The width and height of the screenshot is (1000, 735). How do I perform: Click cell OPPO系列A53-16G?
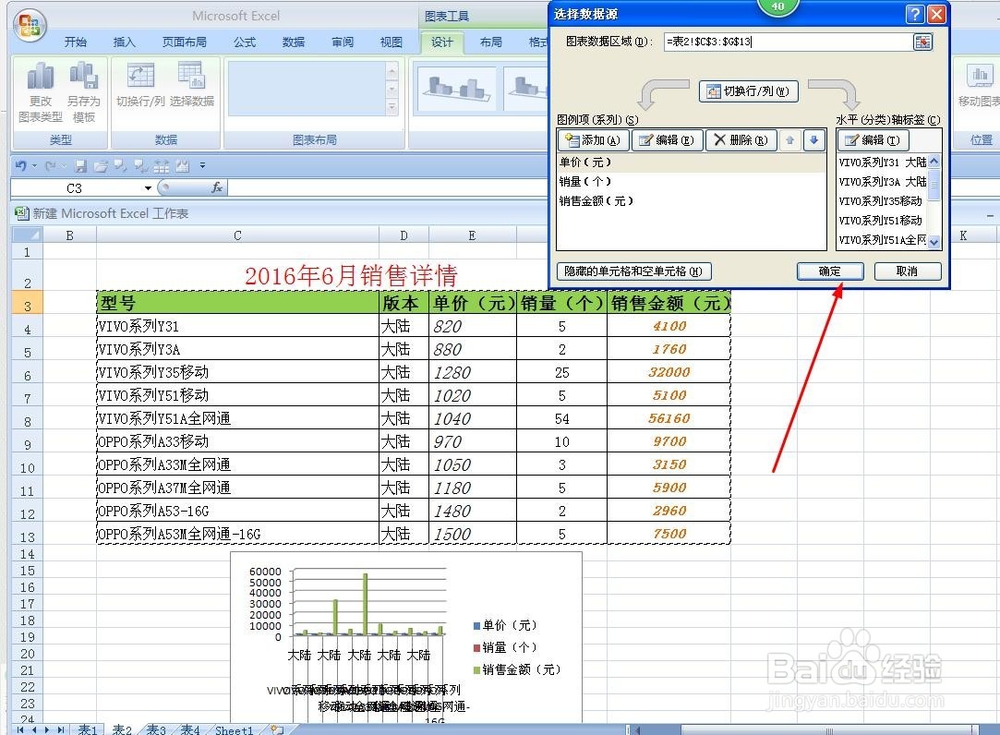tap(238, 511)
